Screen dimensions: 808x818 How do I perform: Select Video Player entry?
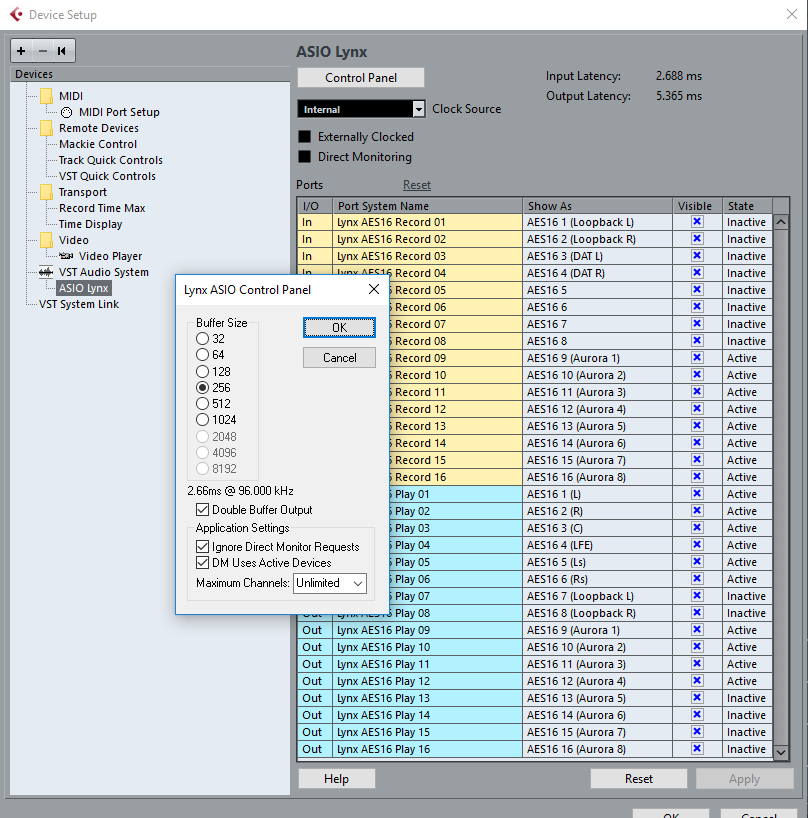[x=110, y=256]
